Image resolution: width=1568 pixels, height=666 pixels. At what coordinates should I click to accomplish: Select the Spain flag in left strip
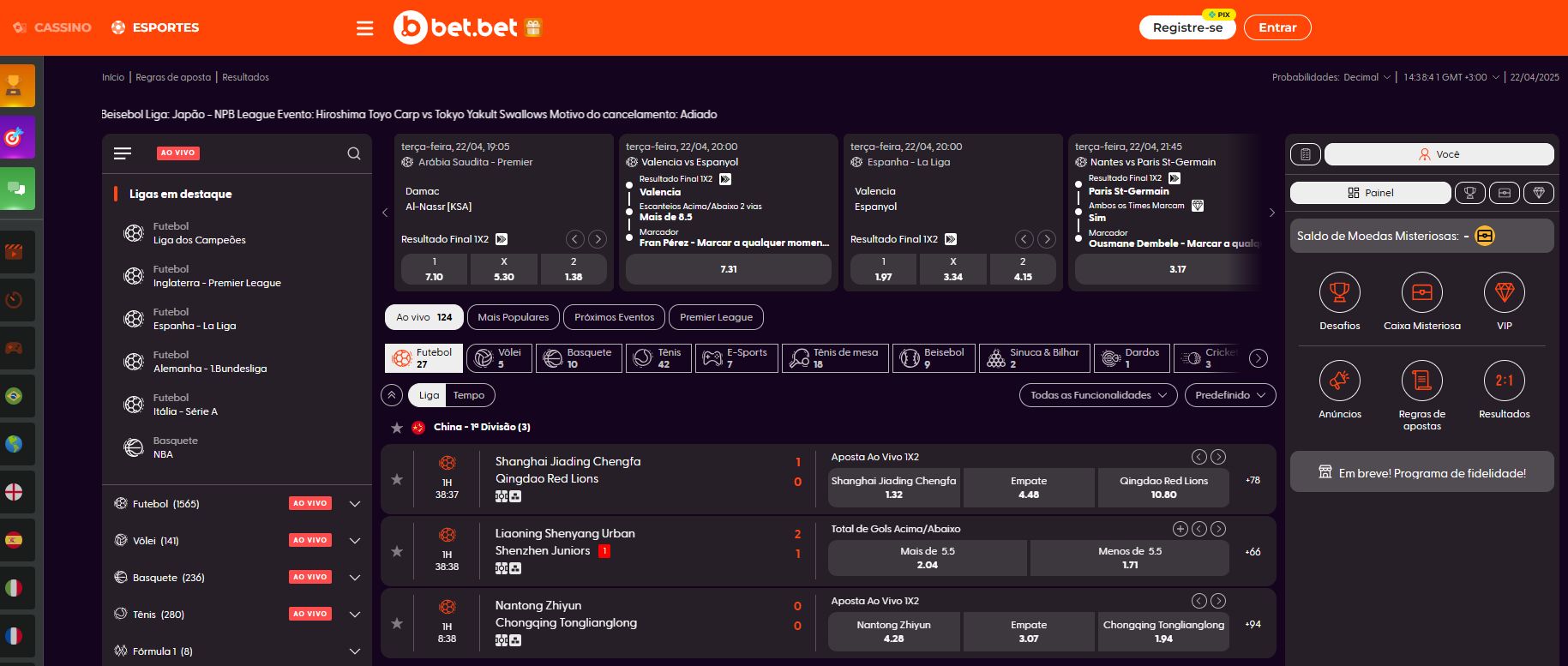(x=14, y=540)
